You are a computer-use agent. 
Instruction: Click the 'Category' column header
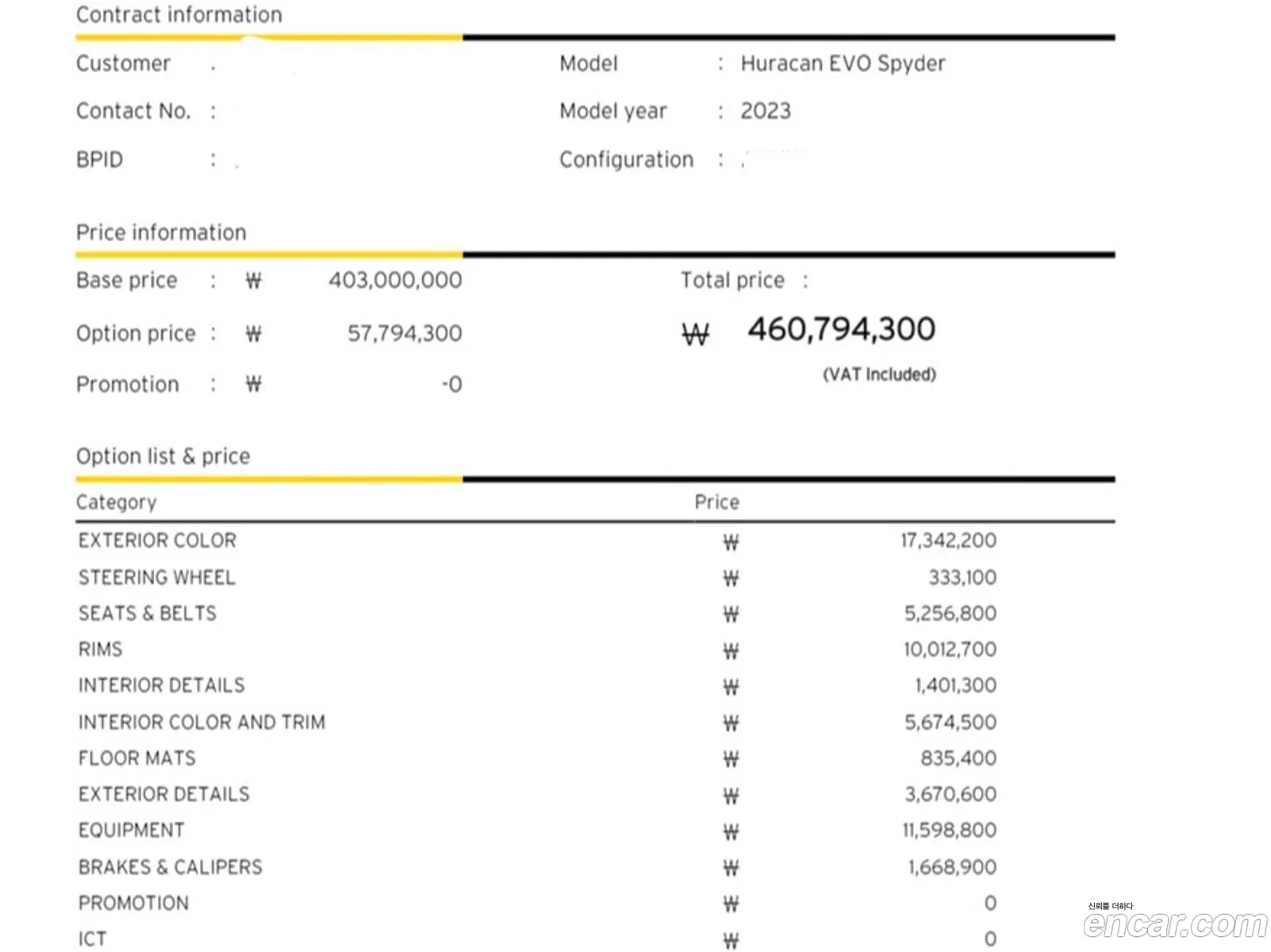117,502
